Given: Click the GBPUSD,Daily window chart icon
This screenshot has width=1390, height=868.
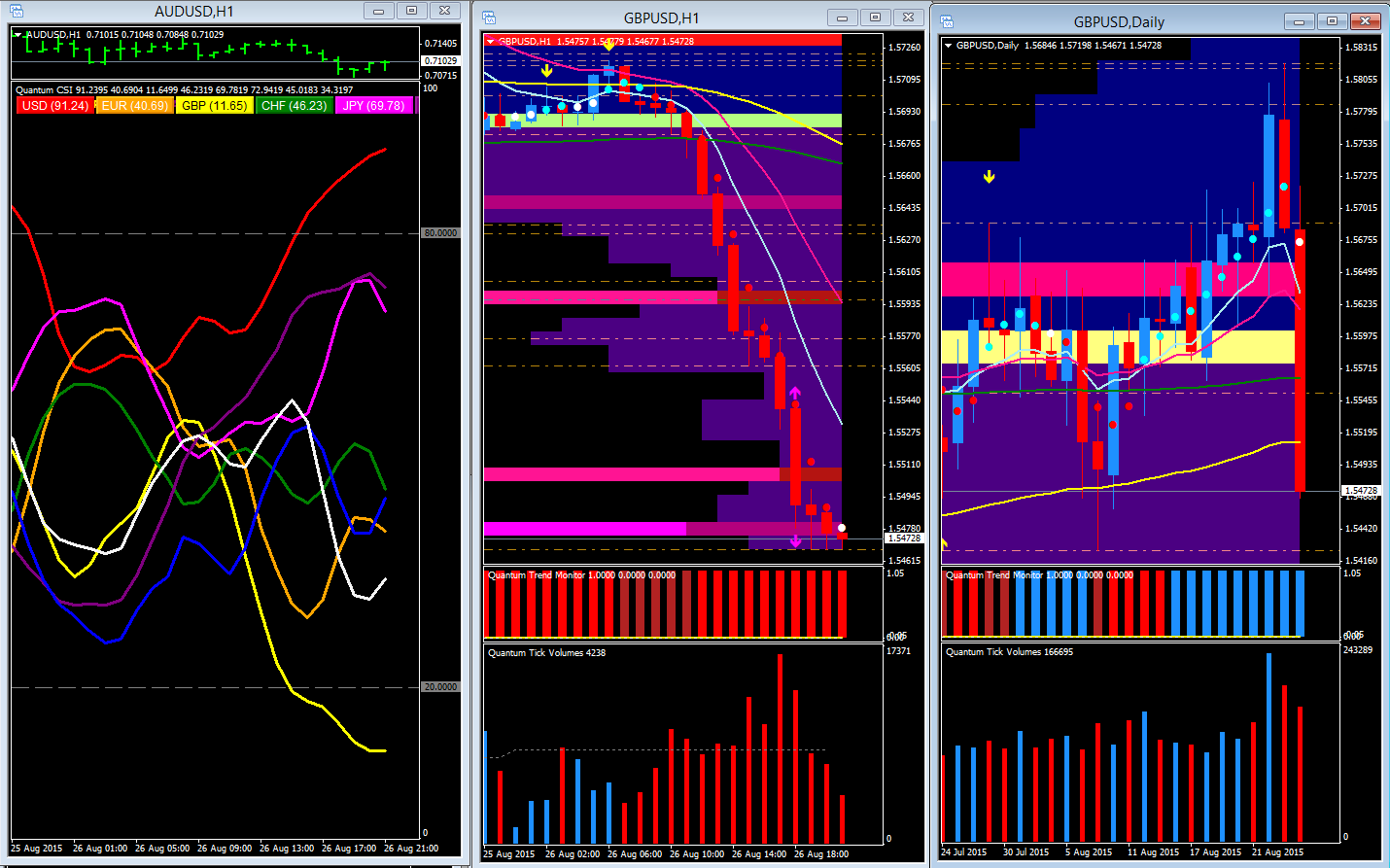Looking at the screenshot, I should point(947,21).
